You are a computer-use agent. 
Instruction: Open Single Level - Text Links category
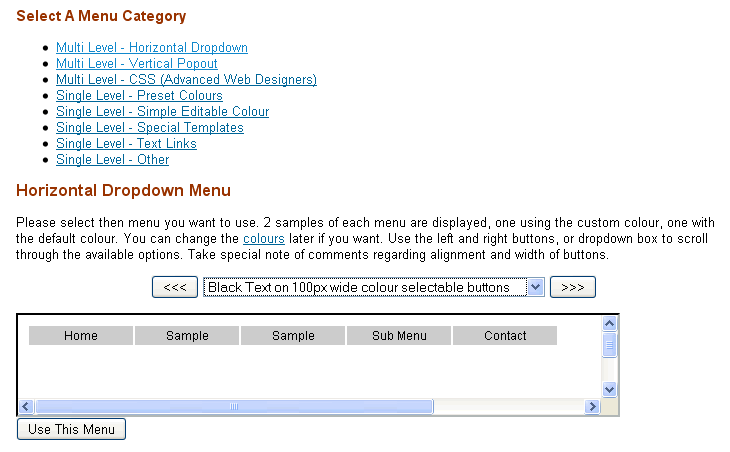pyautogui.click(x=126, y=143)
